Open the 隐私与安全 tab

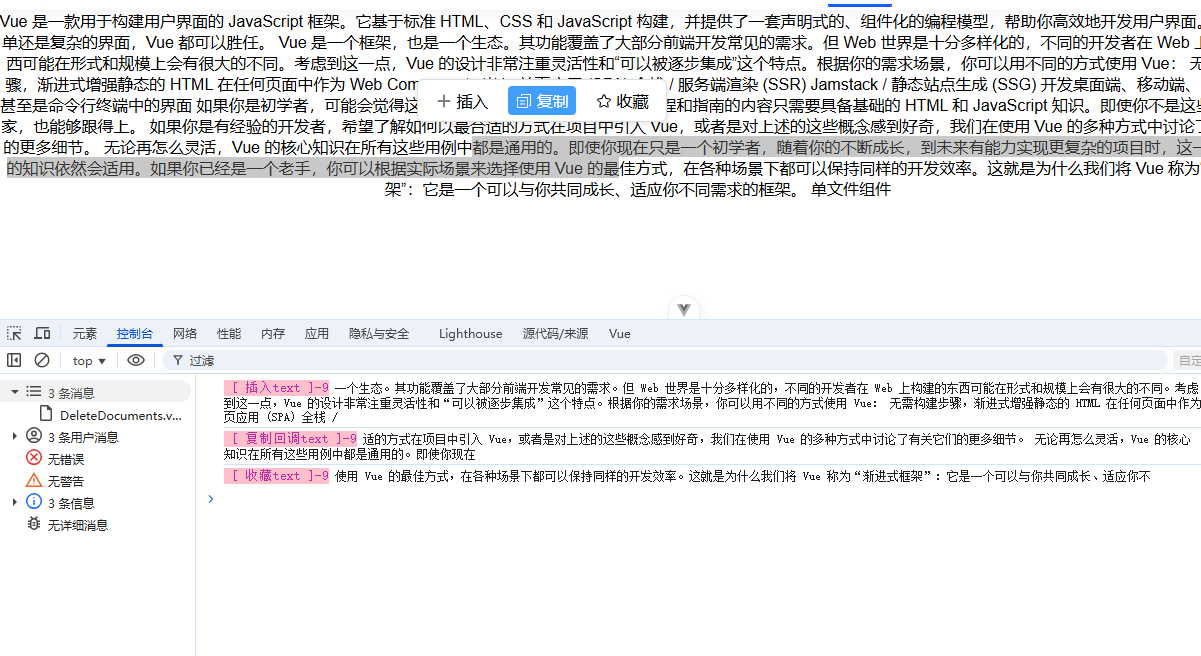[x=379, y=333]
